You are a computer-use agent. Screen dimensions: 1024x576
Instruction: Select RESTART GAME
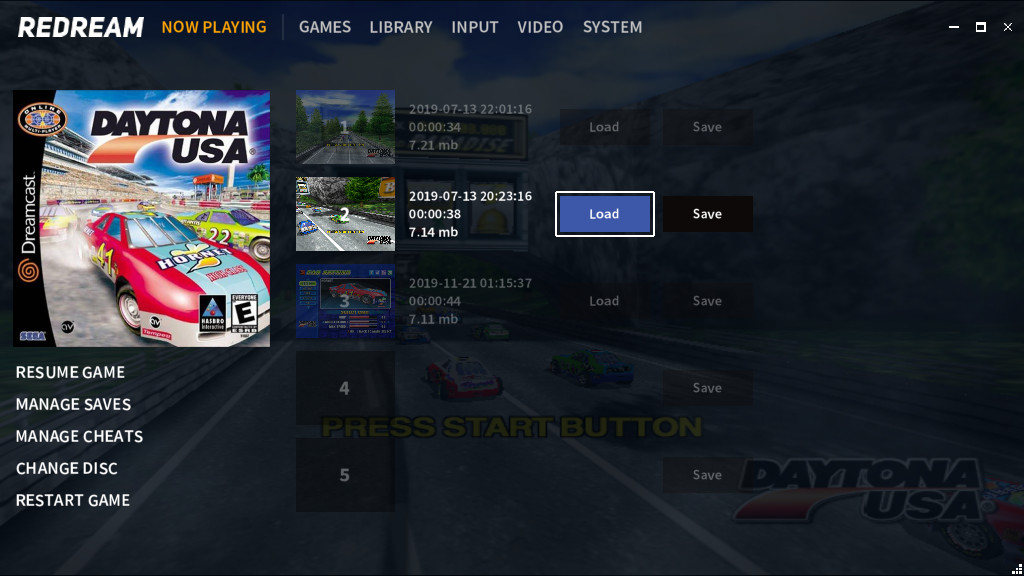[x=72, y=500]
